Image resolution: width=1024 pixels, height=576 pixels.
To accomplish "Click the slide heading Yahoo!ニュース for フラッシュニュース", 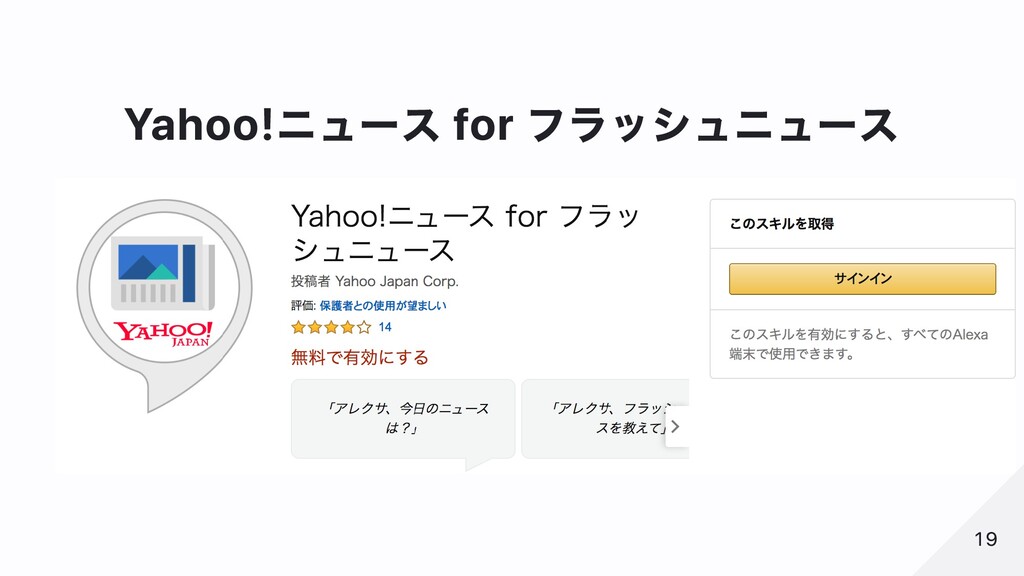I will pyautogui.click(x=510, y=125).
